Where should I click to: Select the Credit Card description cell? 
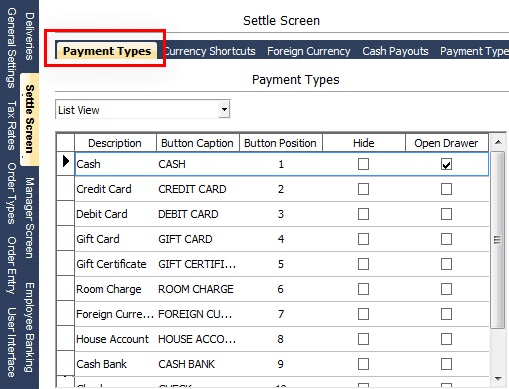116,189
